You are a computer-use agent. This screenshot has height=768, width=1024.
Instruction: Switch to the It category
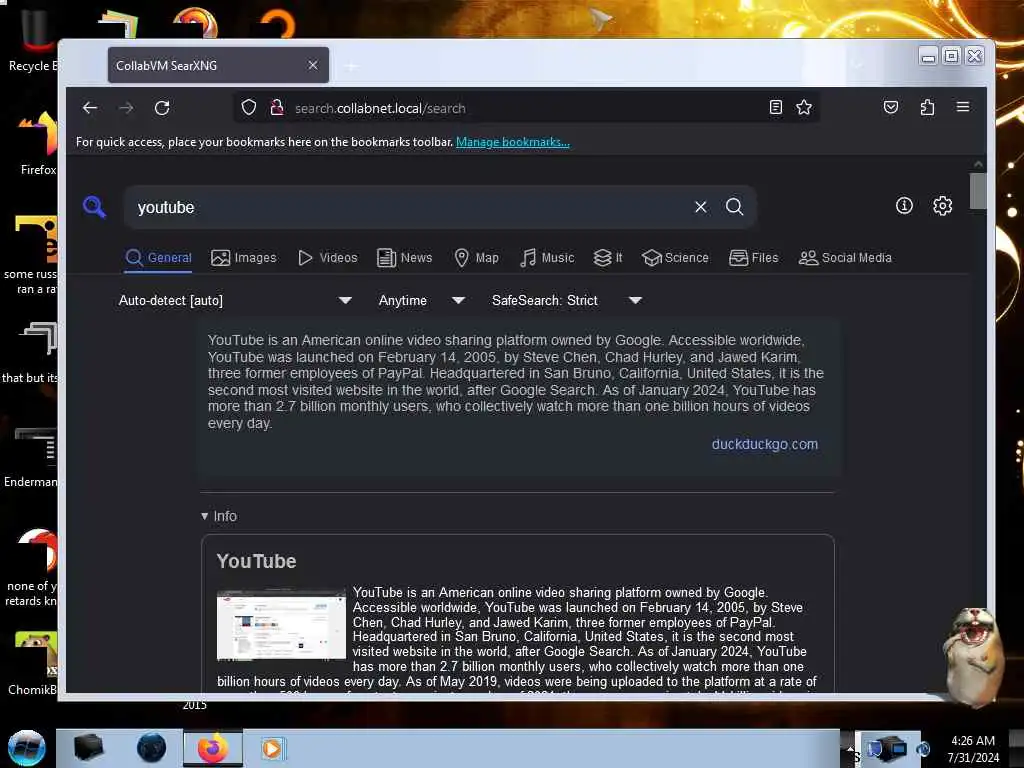point(608,258)
